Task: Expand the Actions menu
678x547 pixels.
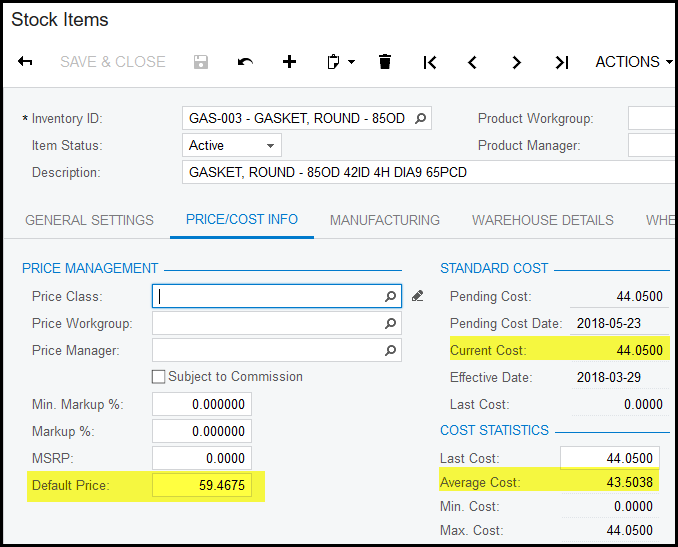Action: [x=634, y=62]
